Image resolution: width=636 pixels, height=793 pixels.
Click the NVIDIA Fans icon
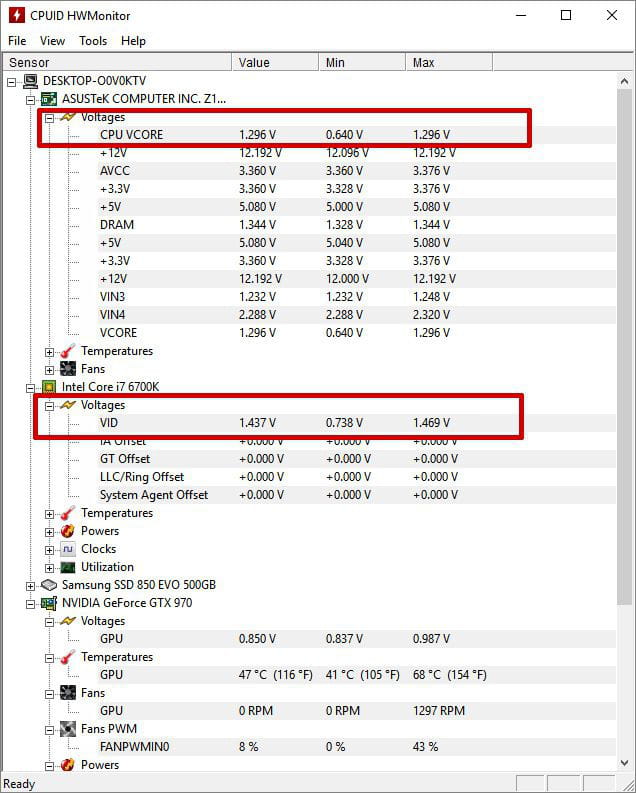pyautogui.click(x=68, y=693)
